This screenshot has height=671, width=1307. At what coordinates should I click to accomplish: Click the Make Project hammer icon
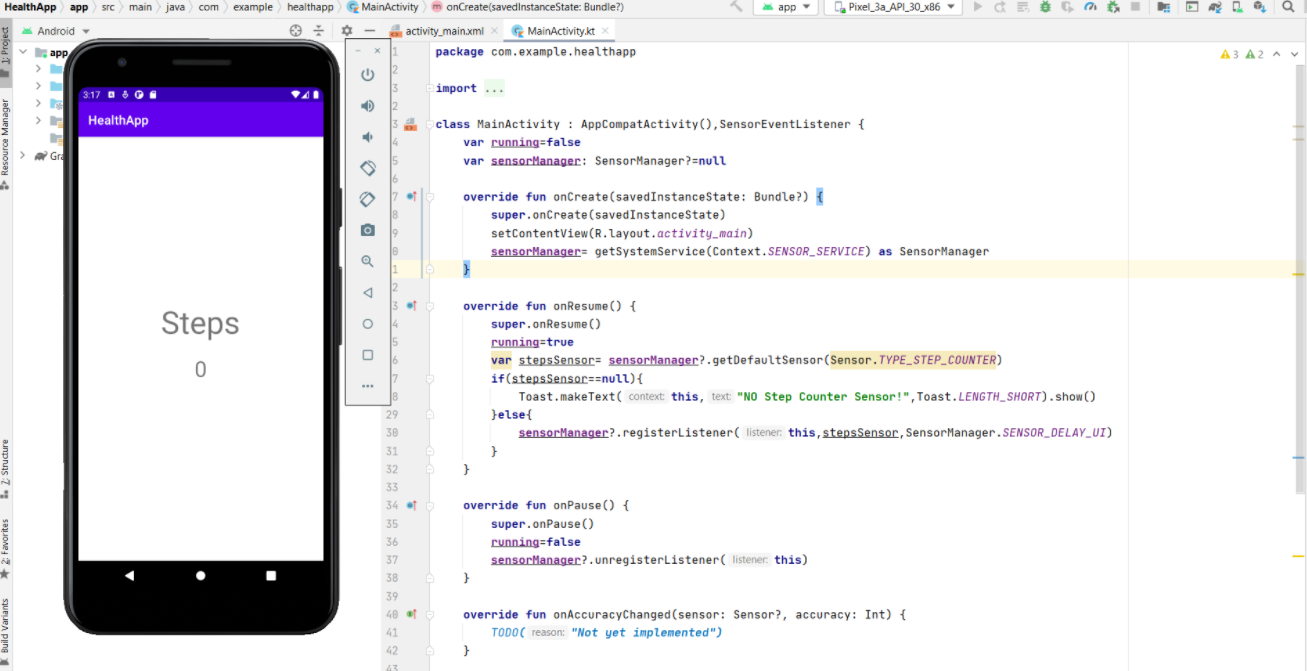click(736, 7)
